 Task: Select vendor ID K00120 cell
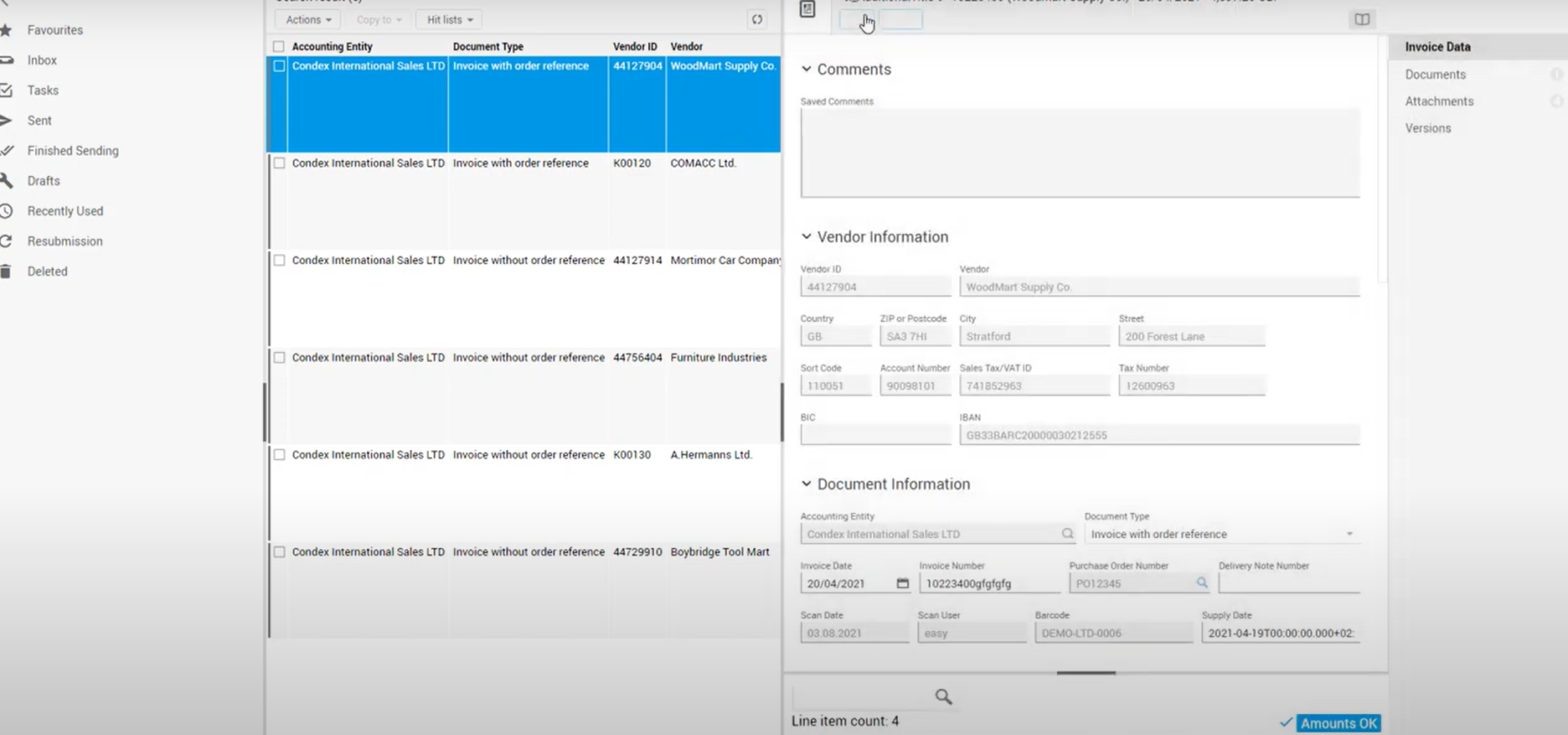(632, 163)
